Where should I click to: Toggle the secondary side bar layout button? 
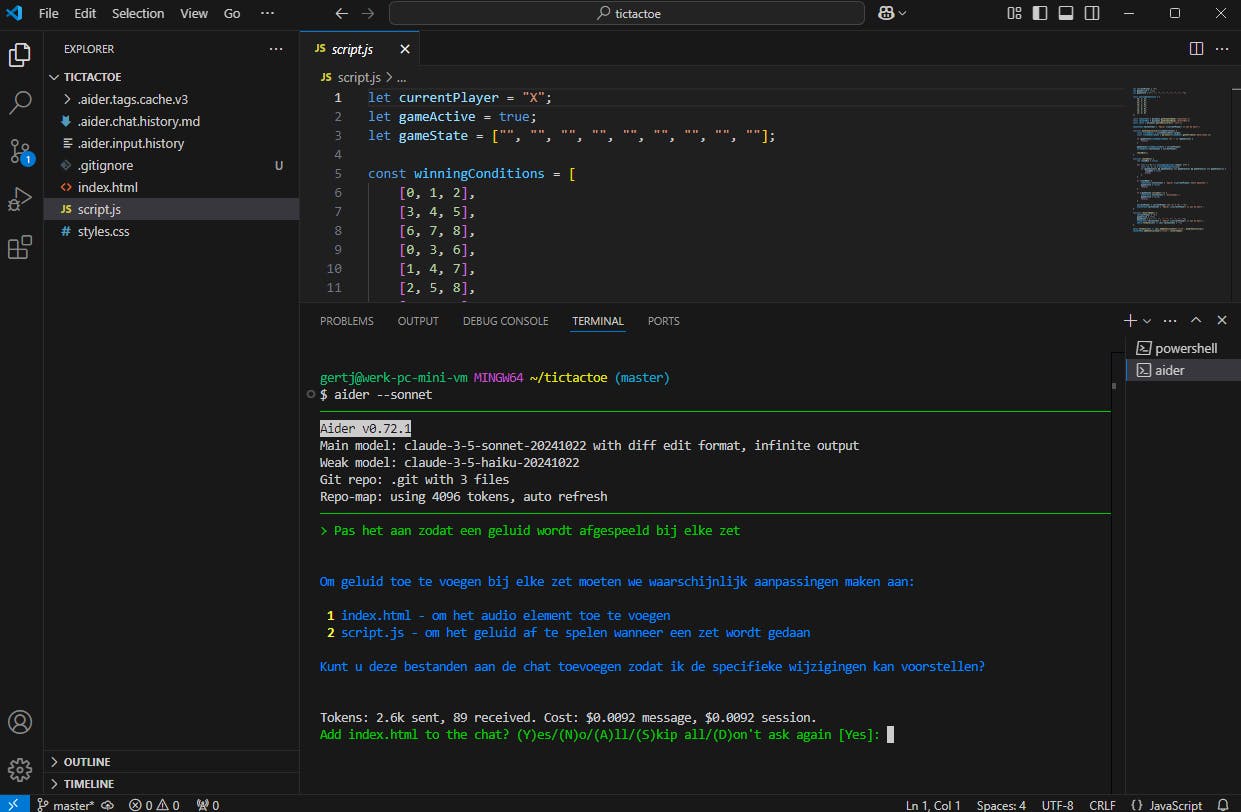[x=1092, y=14]
